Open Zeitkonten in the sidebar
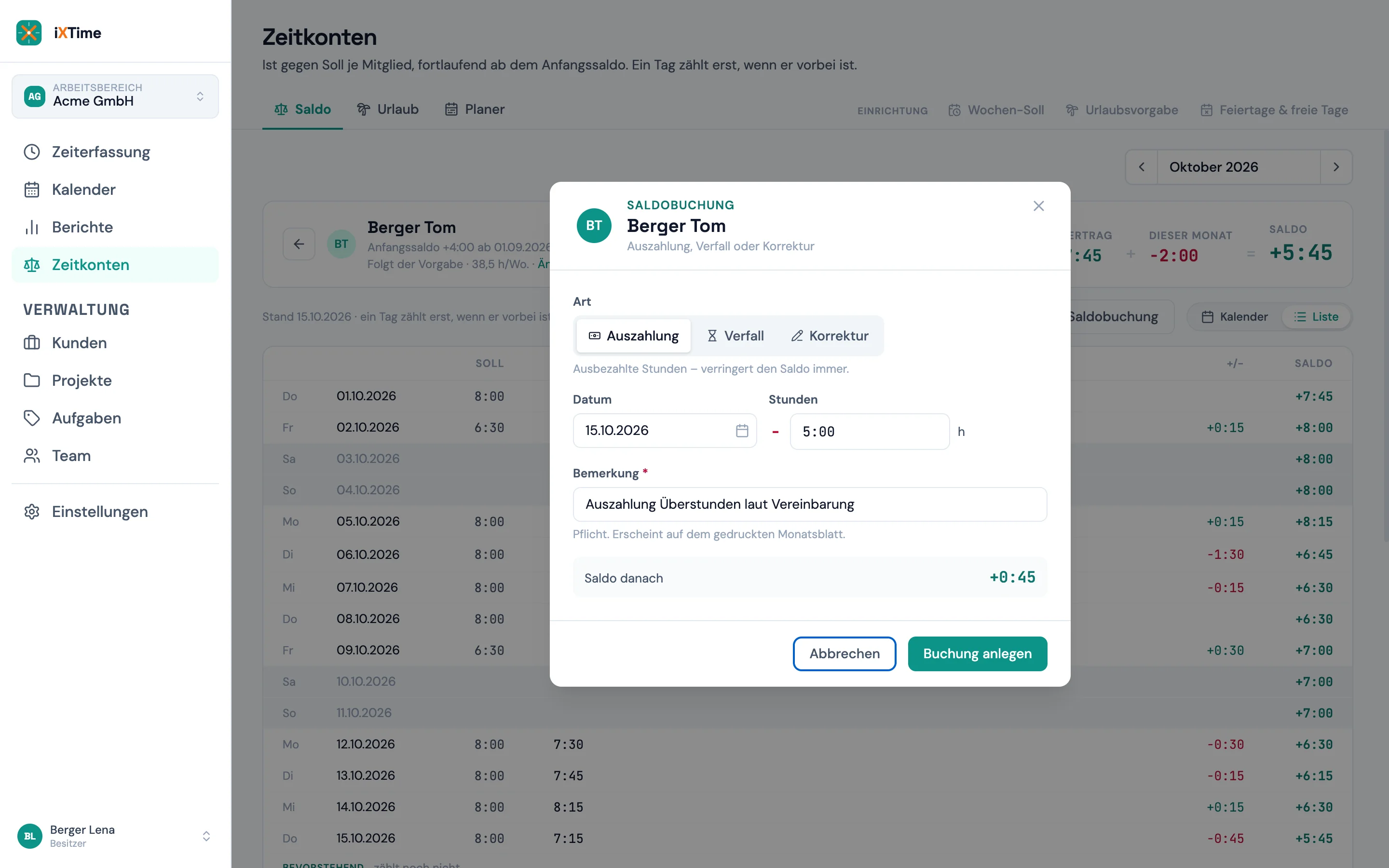 (x=115, y=265)
